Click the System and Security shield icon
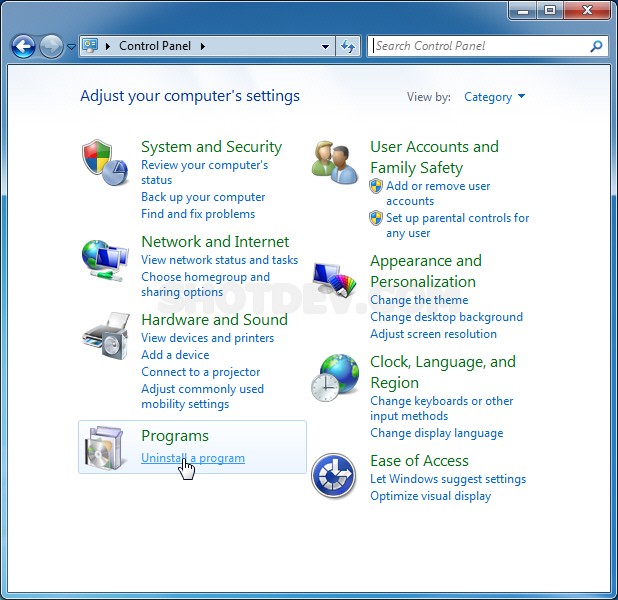The width and height of the screenshot is (618, 600). click(x=105, y=162)
